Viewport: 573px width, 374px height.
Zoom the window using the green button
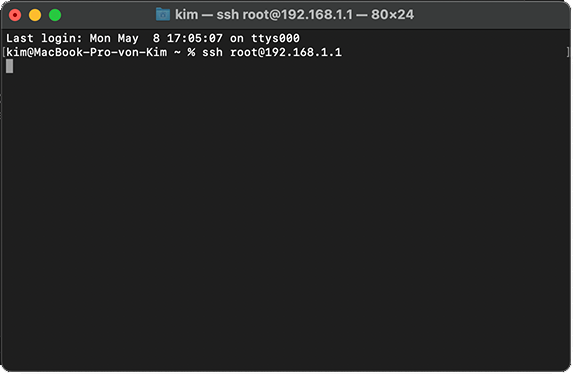click(x=55, y=15)
